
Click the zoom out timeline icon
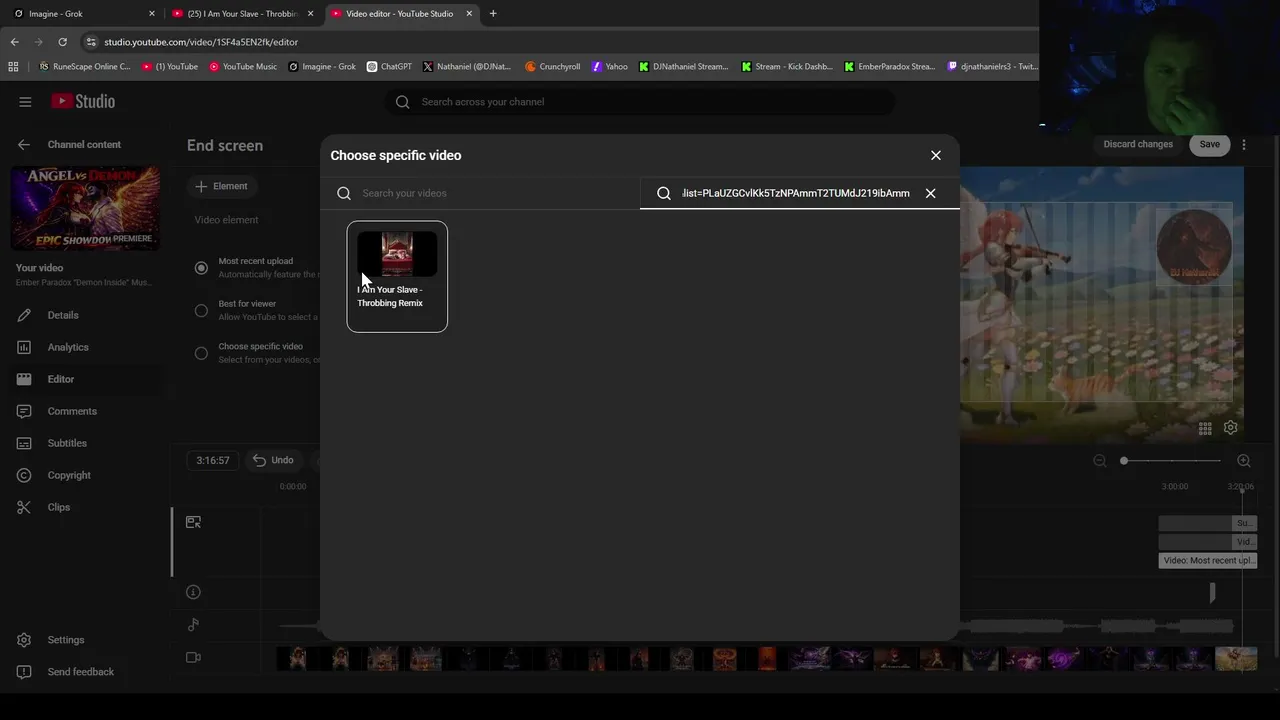(x=1100, y=460)
